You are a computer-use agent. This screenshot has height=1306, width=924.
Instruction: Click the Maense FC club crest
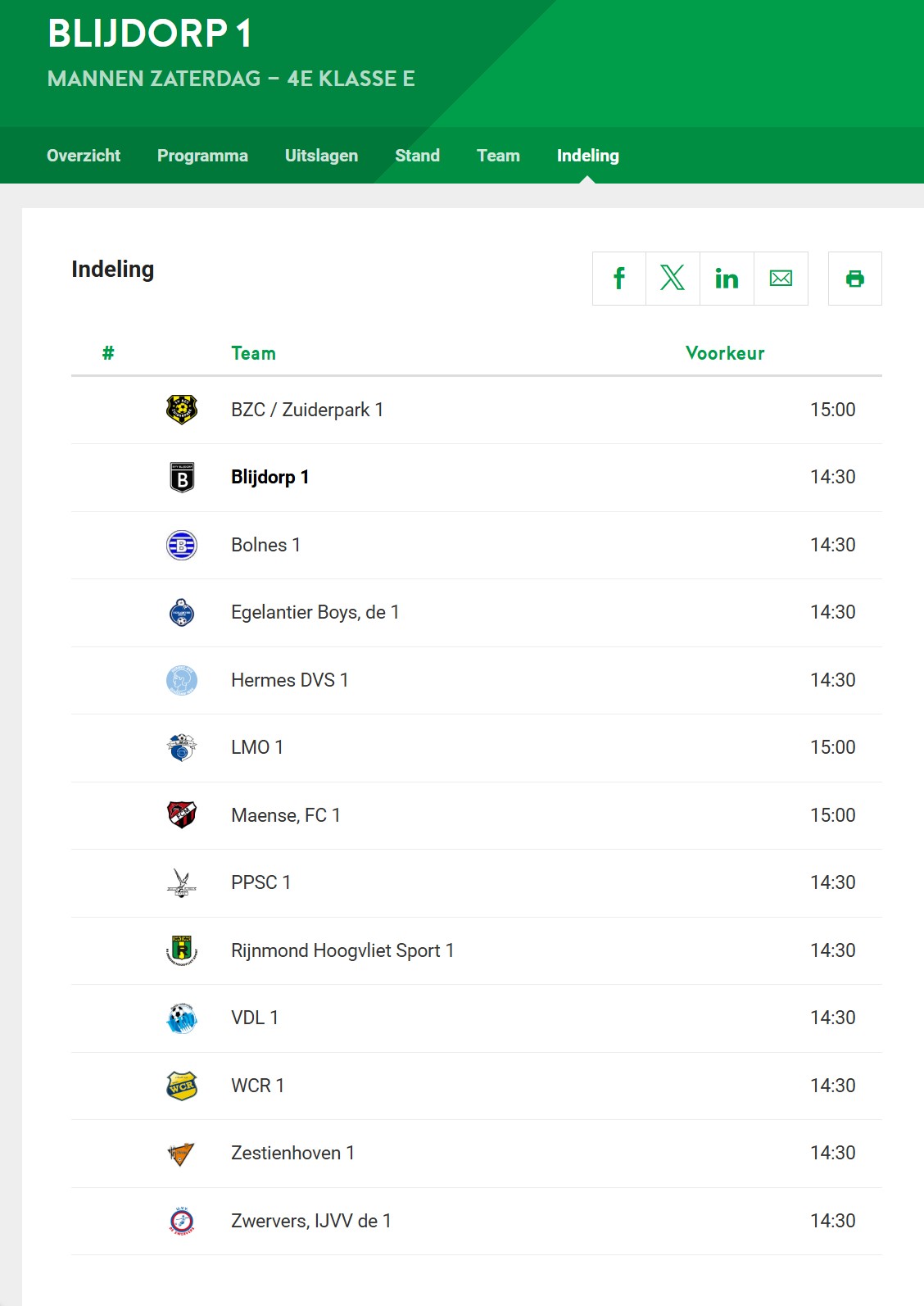tap(182, 815)
